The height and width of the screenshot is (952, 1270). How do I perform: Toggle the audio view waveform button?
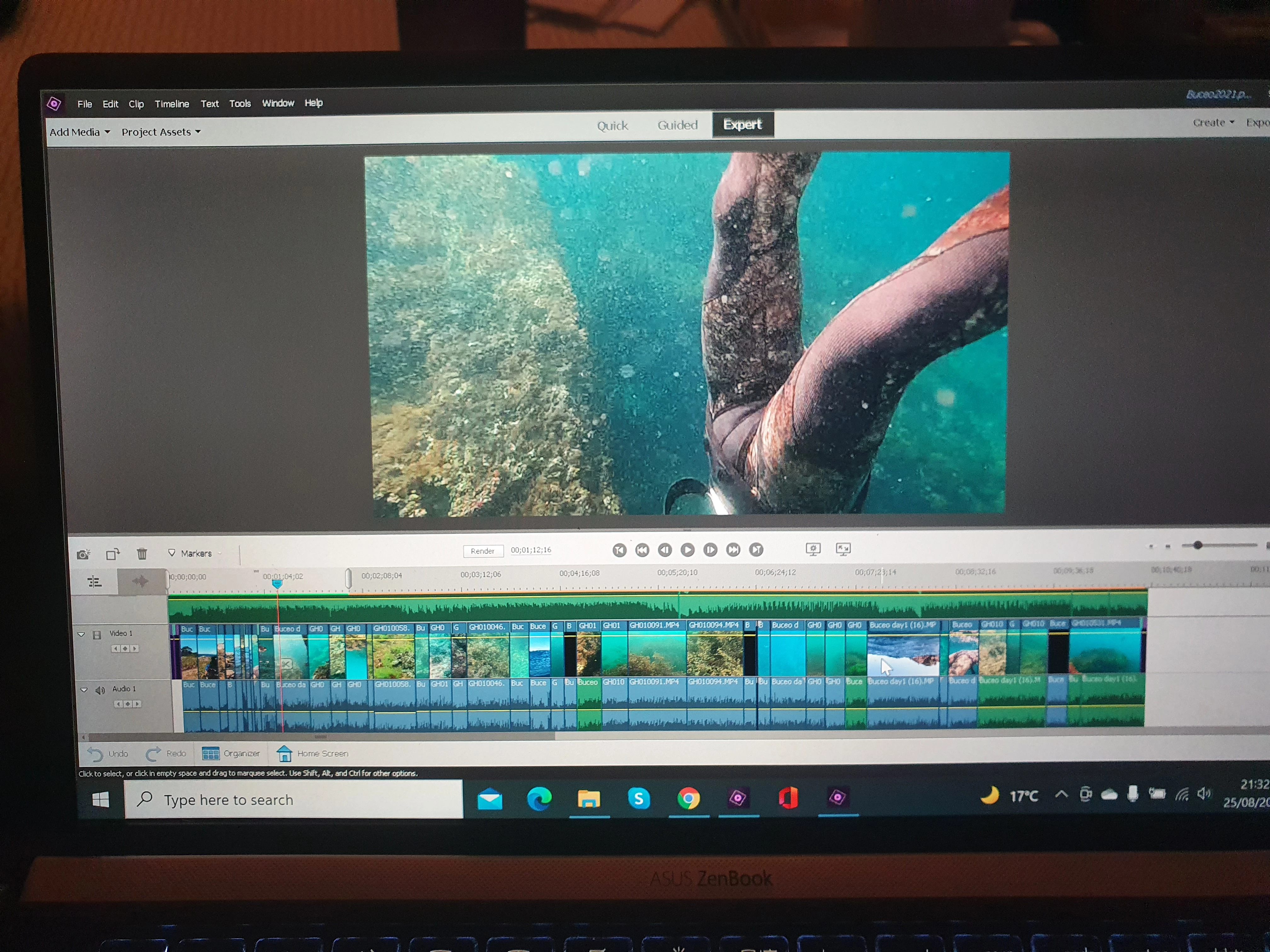coord(140,581)
